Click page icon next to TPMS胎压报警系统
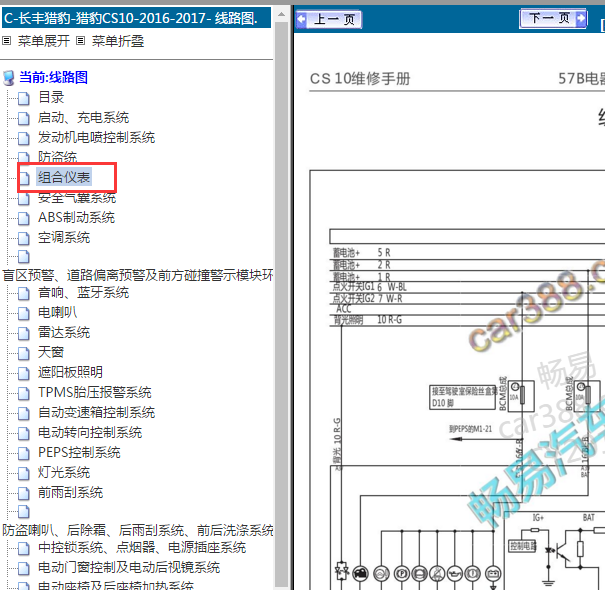Screen dimensions: 605x590 (24, 393)
